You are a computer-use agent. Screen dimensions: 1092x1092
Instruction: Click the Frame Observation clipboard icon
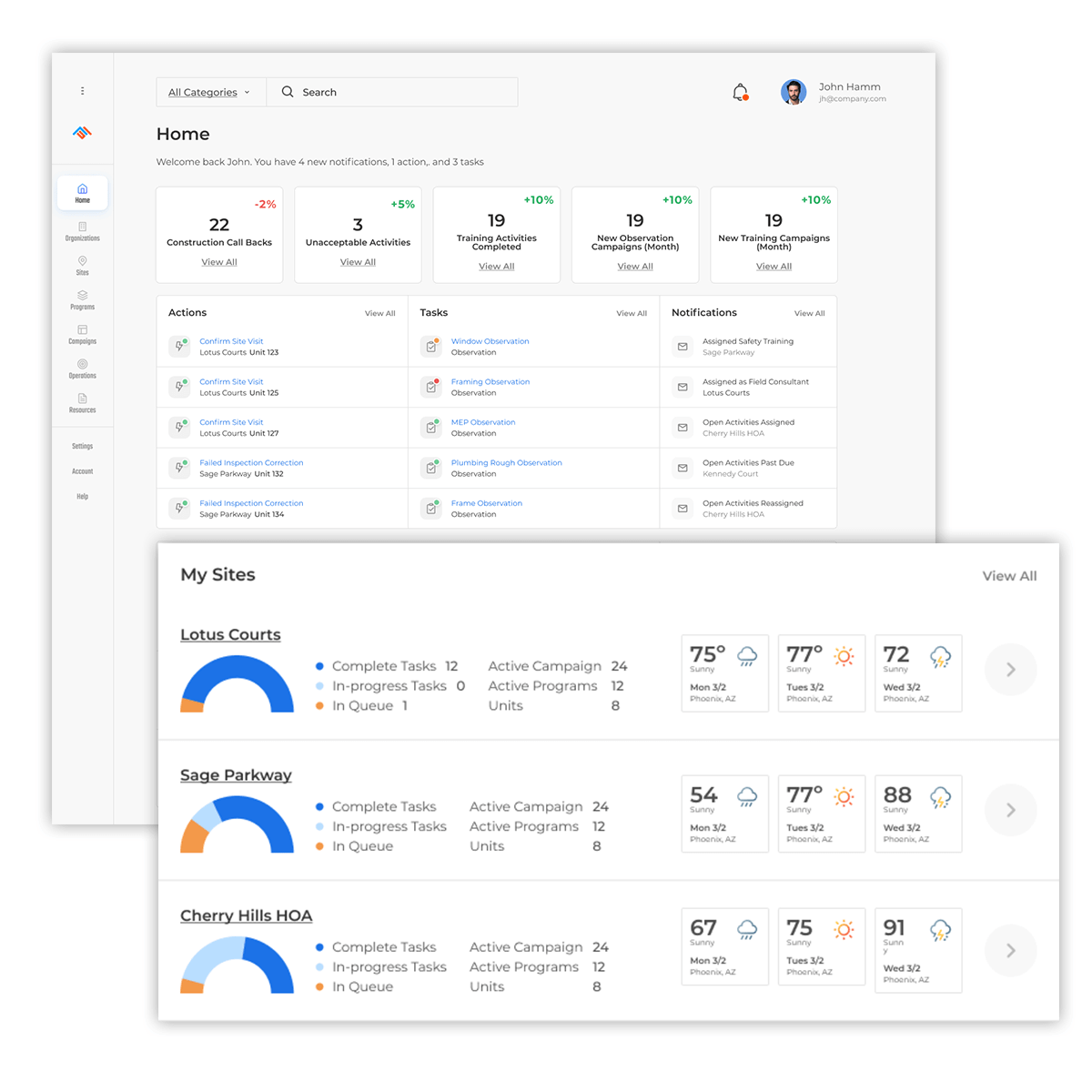tap(431, 509)
